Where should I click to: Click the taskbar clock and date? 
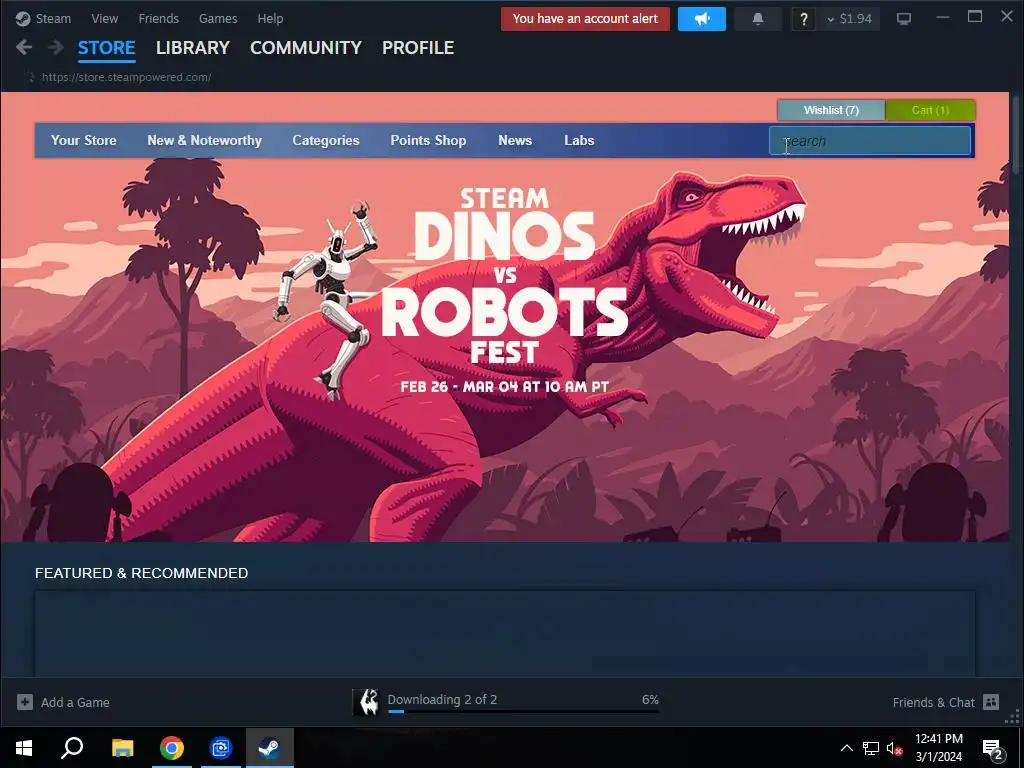tap(938, 748)
